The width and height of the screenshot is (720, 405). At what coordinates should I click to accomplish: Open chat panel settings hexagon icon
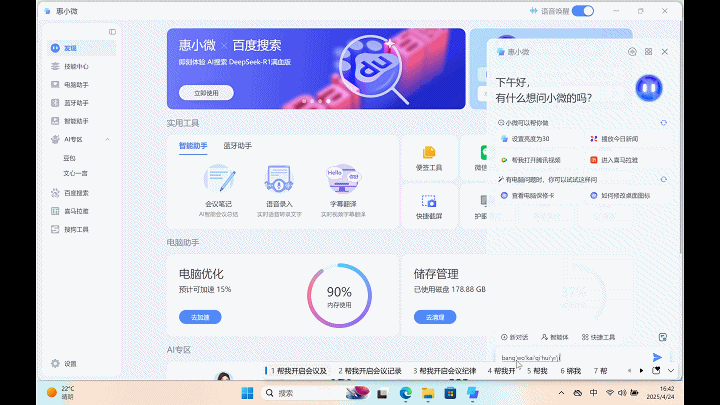point(632,52)
